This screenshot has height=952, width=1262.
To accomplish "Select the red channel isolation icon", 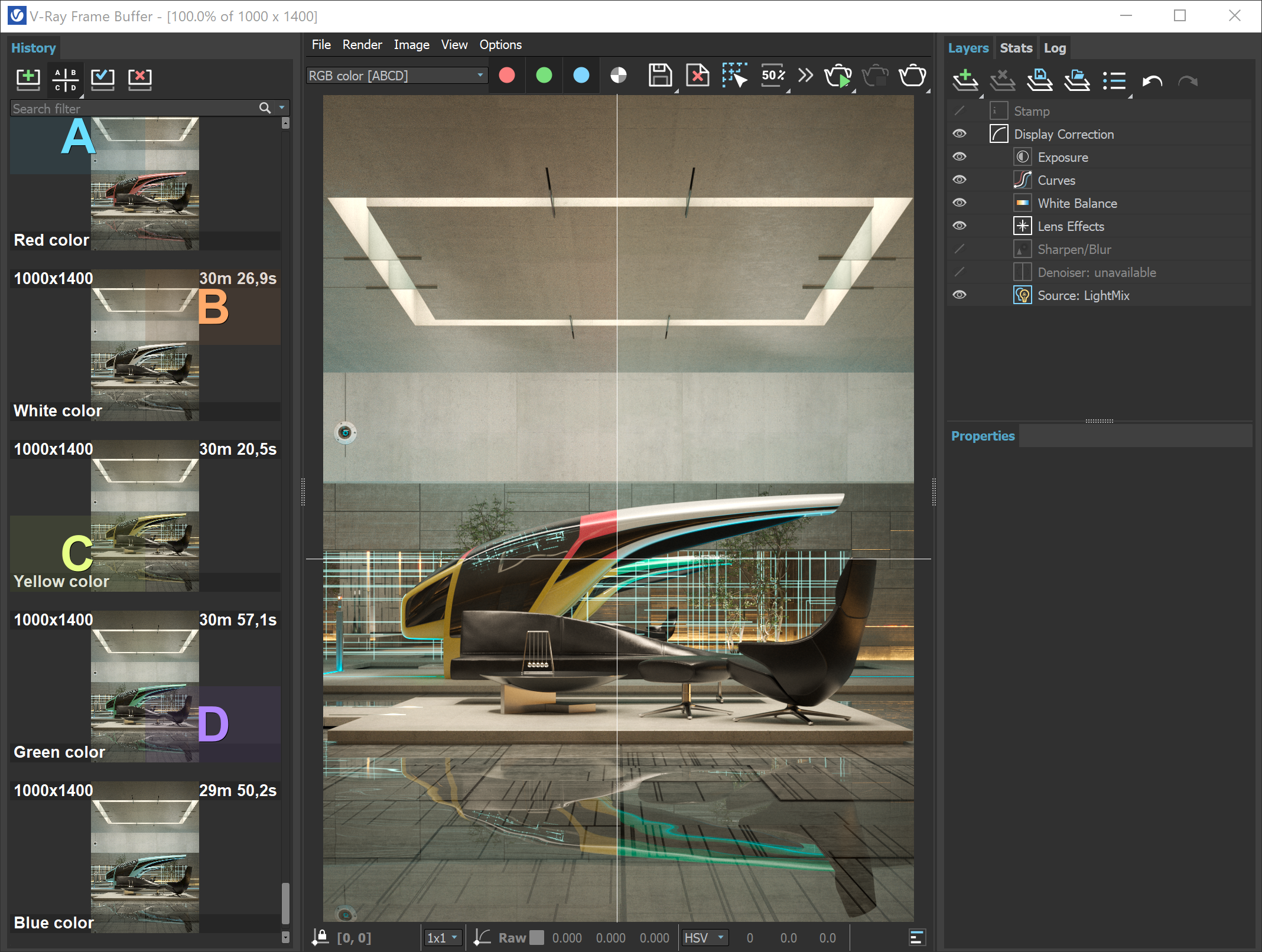I will pyautogui.click(x=506, y=76).
